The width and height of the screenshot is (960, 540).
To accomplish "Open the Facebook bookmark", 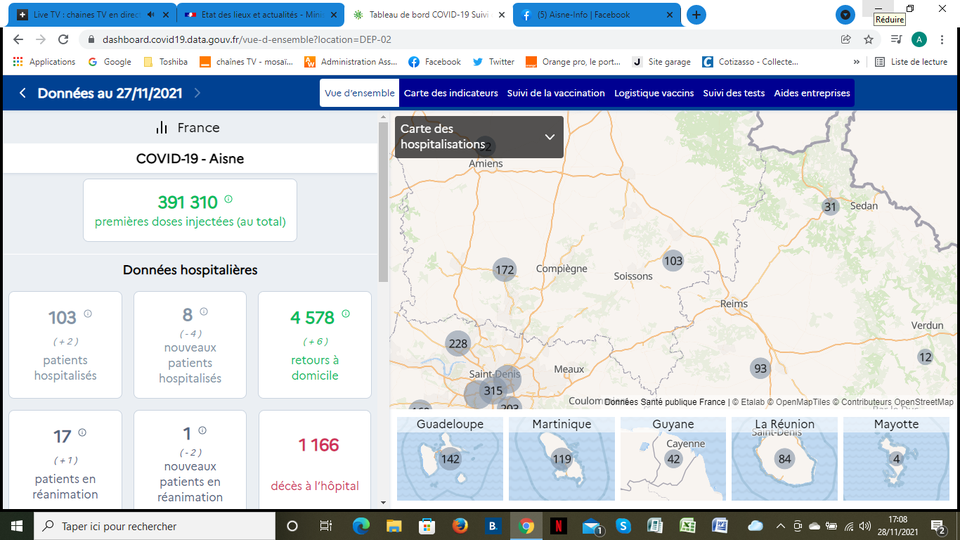I will click(435, 62).
